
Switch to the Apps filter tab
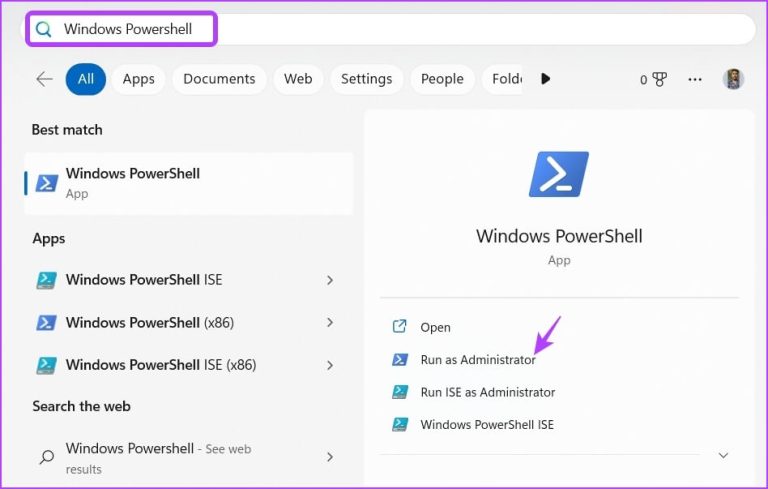click(139, 79)
